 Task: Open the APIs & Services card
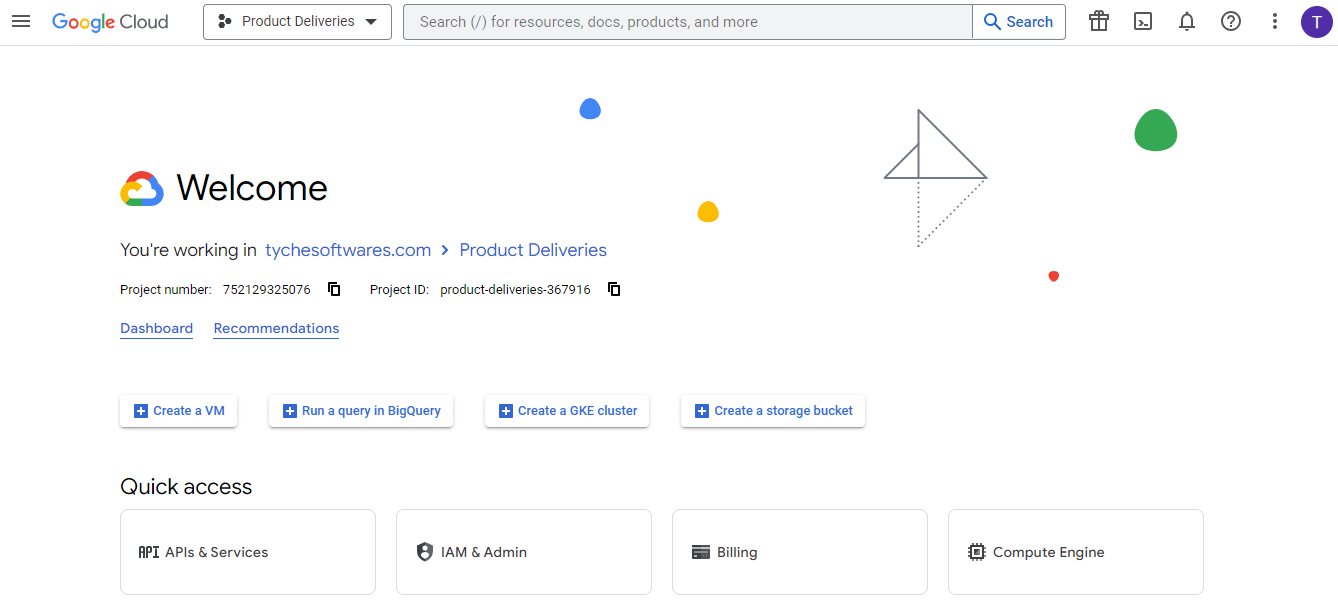(x=248, y=552)
